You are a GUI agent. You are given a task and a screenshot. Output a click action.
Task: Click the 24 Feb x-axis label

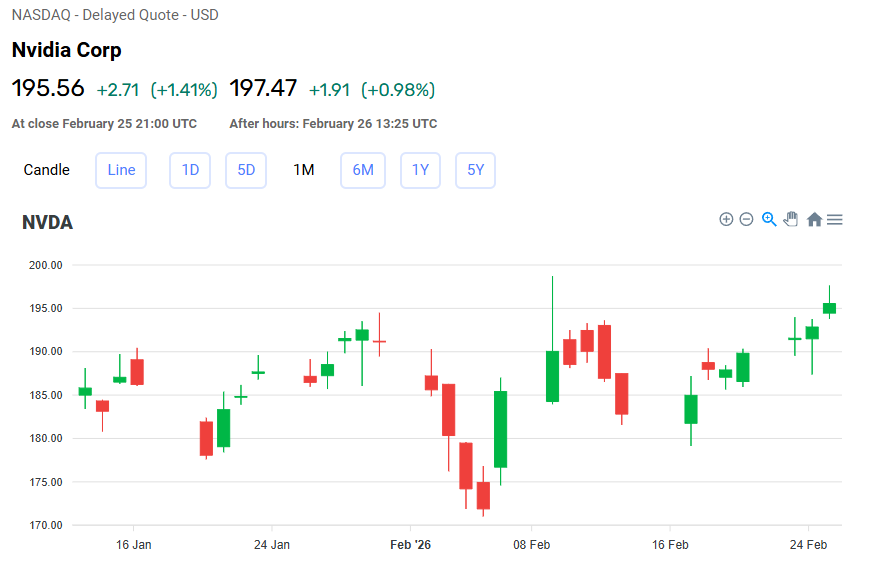pos(808,545)
